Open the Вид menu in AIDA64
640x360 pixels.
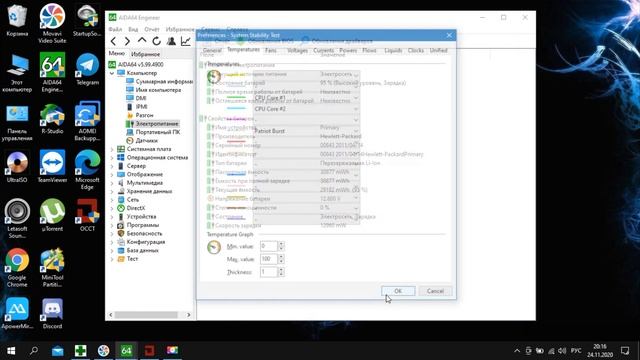coord(133,29)
